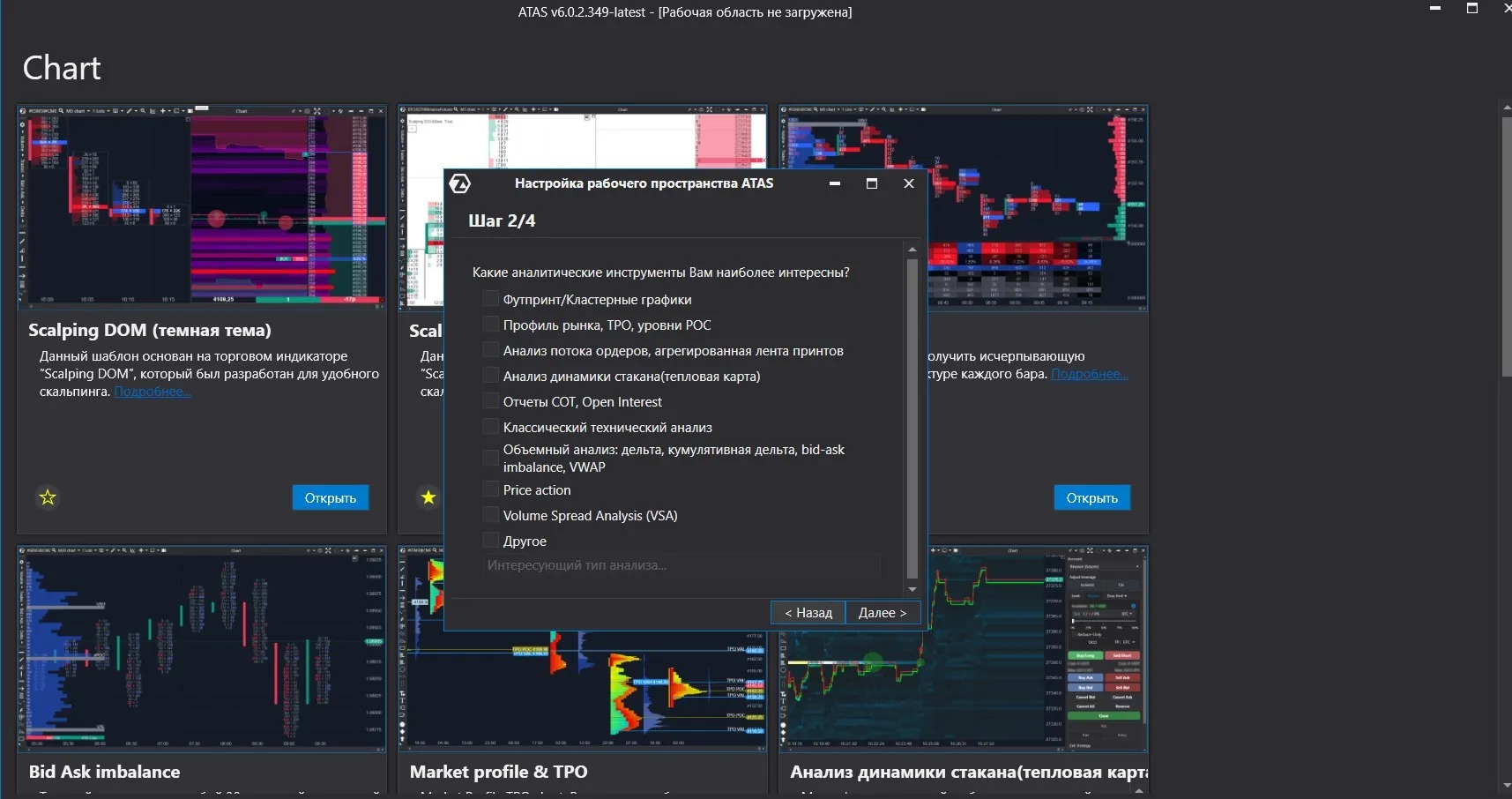Click the dialog scrollbar down arrow
The width and height of the screenshot is (1512, 799).
click(x=912, y=589)
